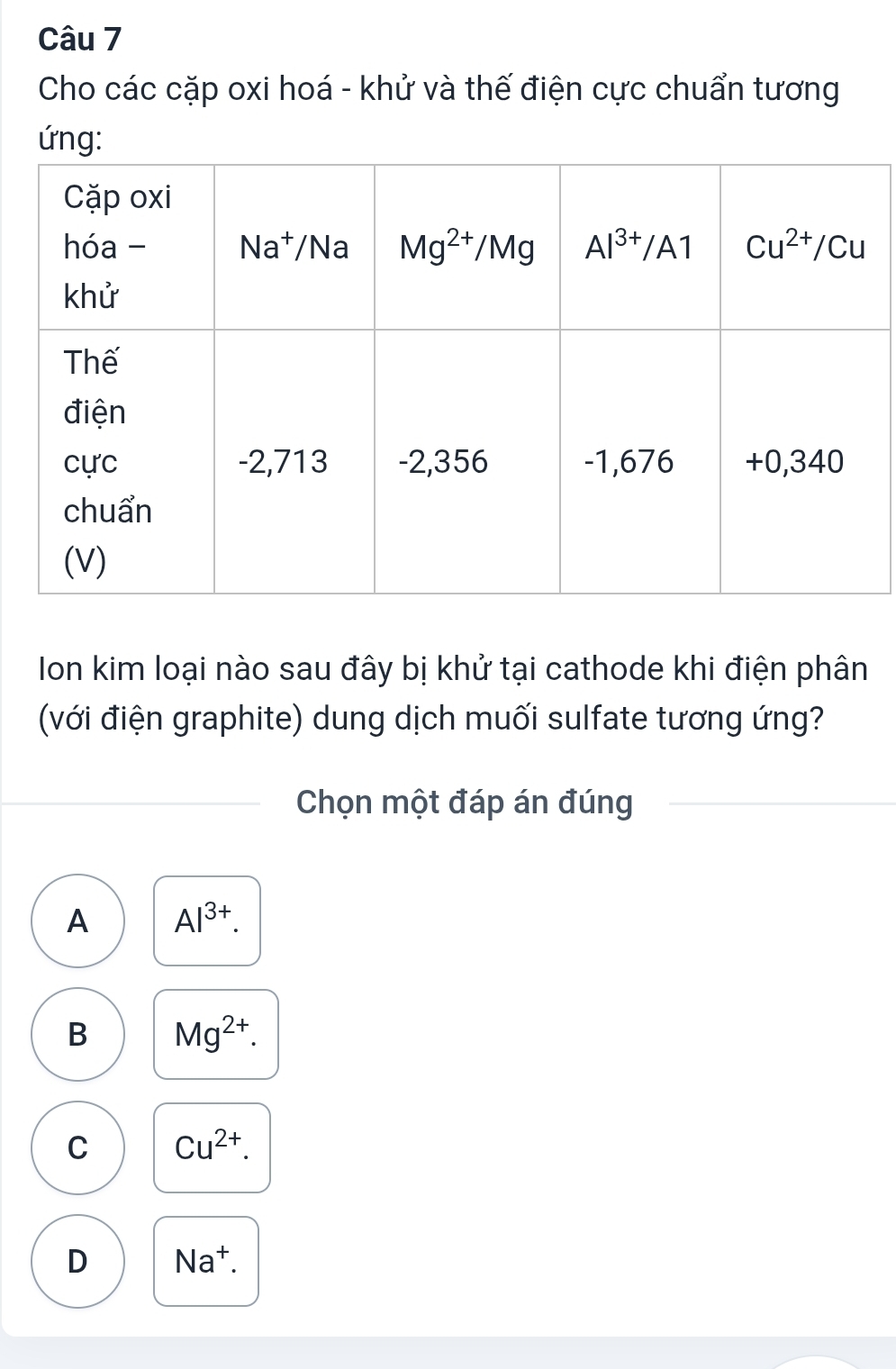Click the 'Chọn một đáp án đúng' label
Image resolution: width=896 pixels, height=1369 pixels.
coord(465,802)
